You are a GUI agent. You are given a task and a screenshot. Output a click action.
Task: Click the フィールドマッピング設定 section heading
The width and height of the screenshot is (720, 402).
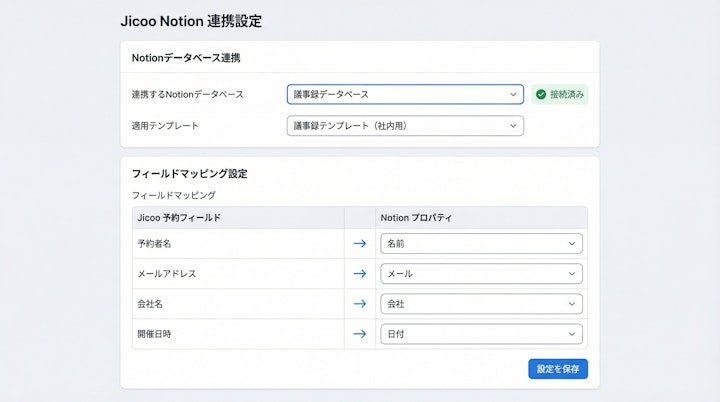[190, 174]
